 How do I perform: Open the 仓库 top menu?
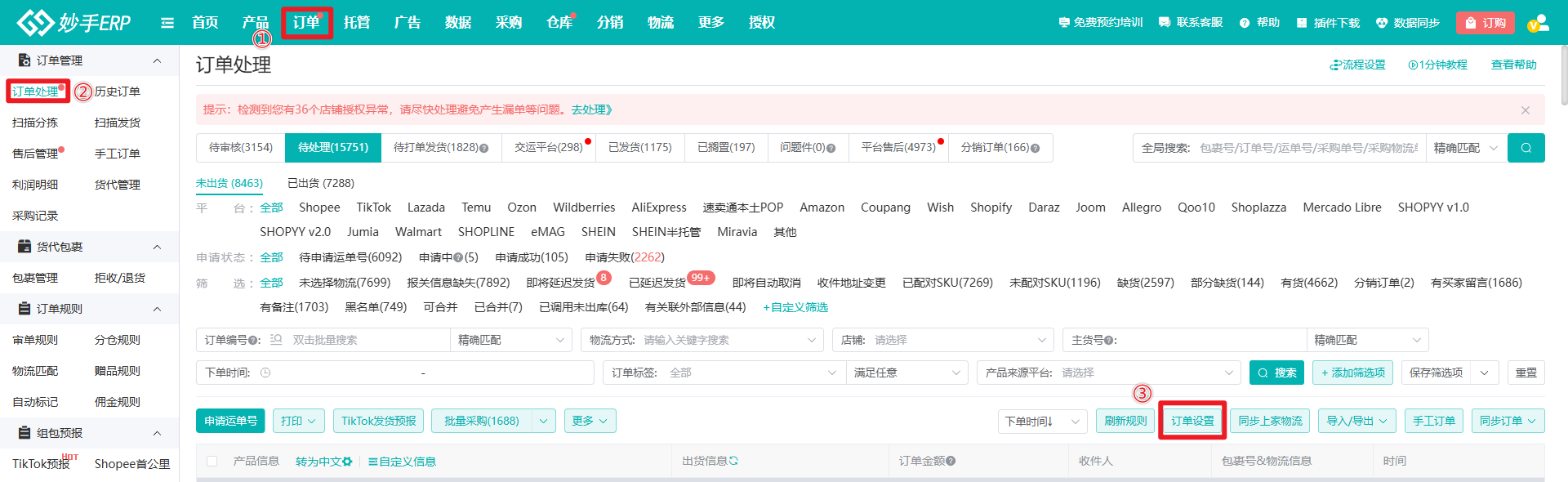tap(559, 23)
